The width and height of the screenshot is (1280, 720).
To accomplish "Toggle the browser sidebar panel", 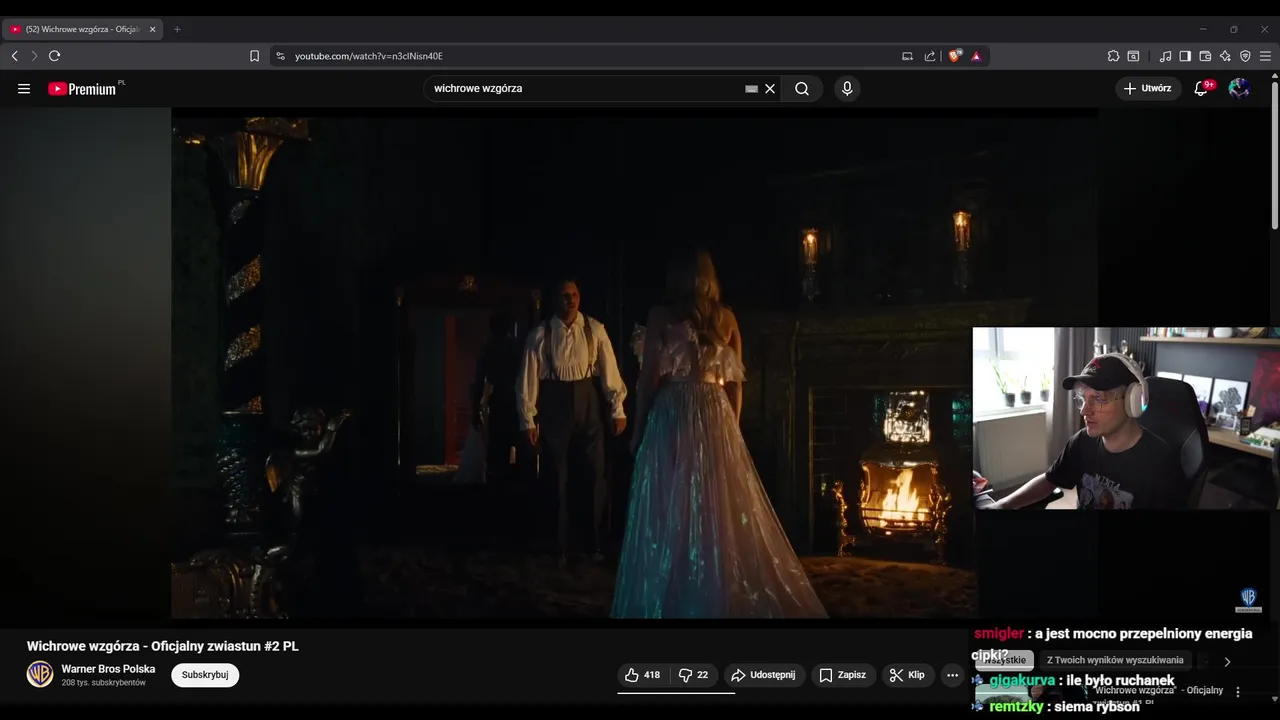I will [x=1185, y=56].
